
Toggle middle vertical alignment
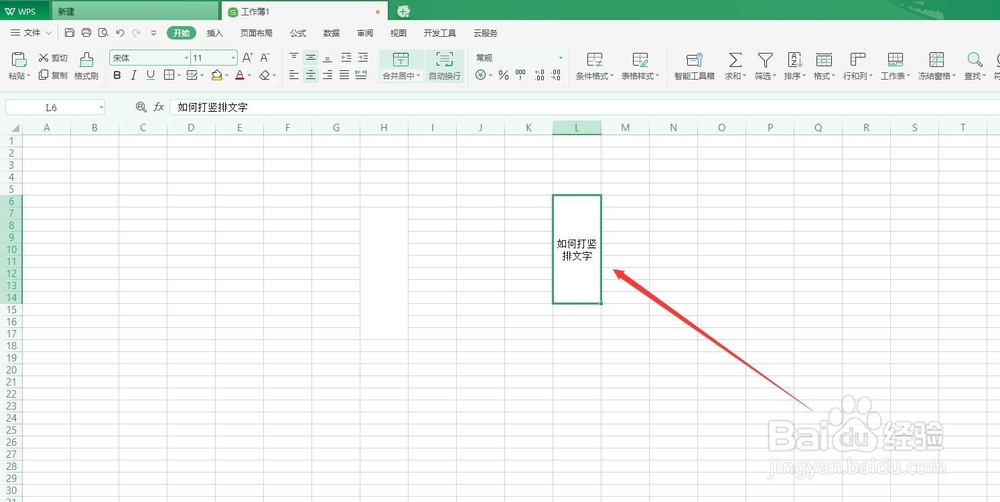[311, 57]
